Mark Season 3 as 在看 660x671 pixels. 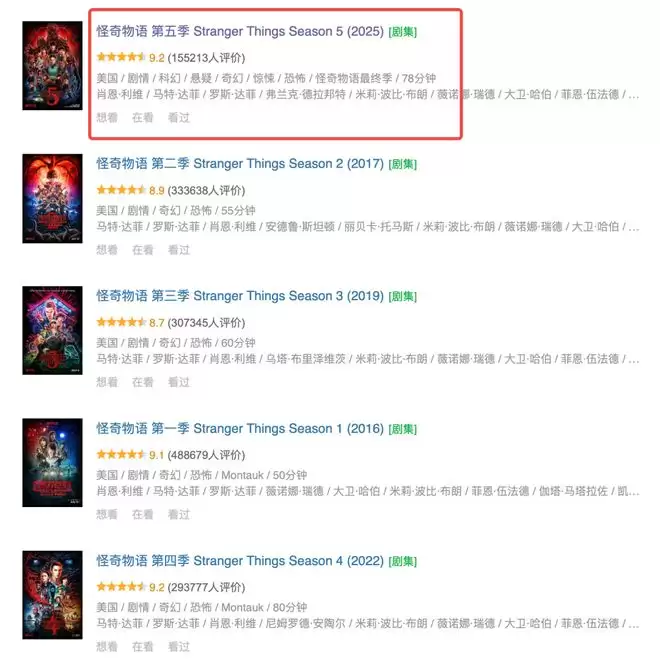(143, 382)
